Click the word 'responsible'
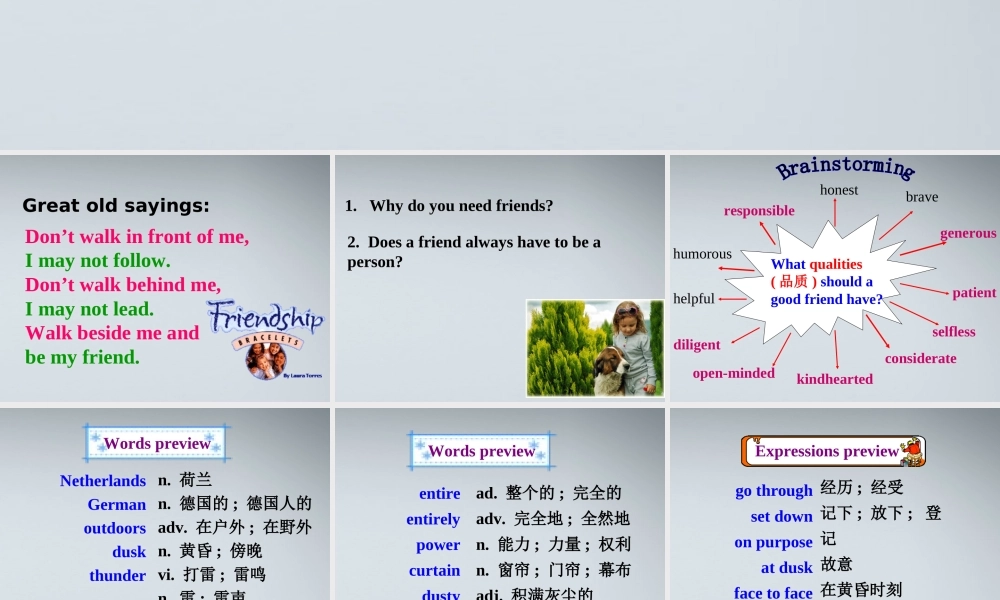The width and height of the screenshot is (1000, 600). coord(759,211)
